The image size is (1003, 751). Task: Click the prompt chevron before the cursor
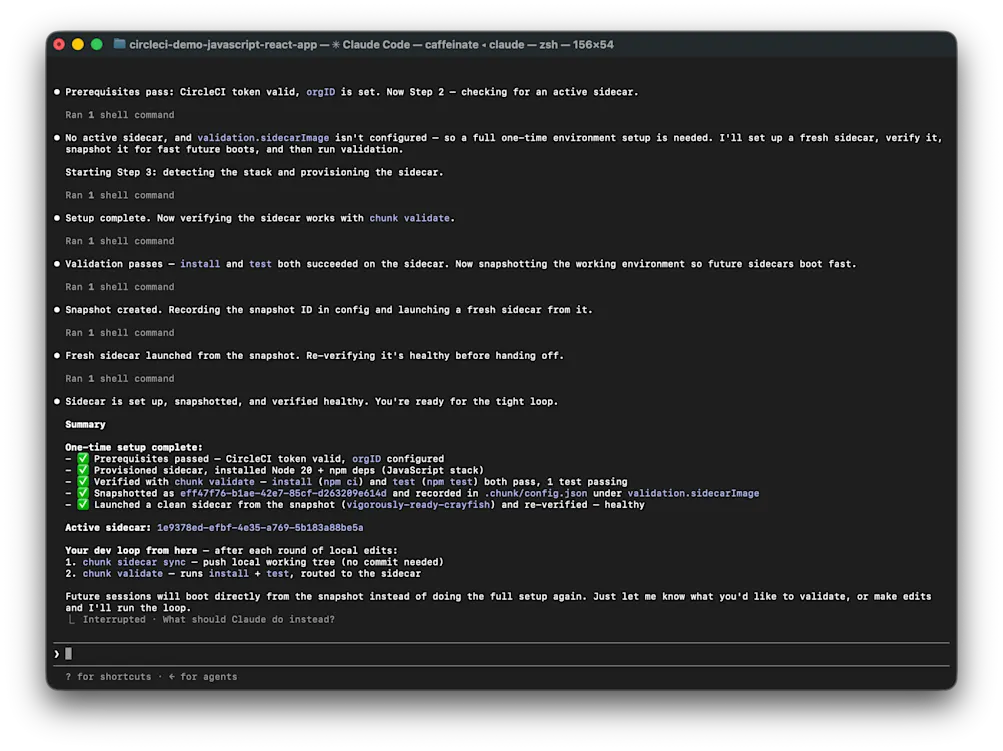[x=57, y=654]
